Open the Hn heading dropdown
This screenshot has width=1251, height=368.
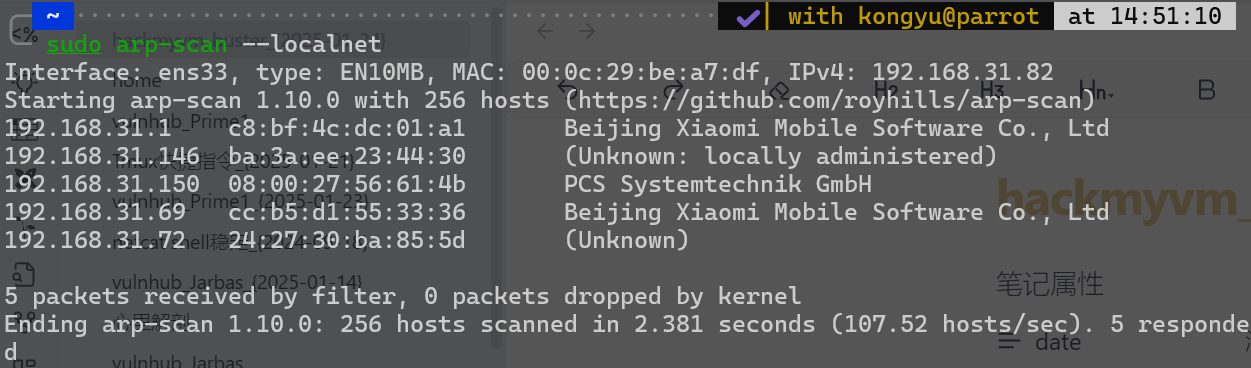coord(1097,90)
